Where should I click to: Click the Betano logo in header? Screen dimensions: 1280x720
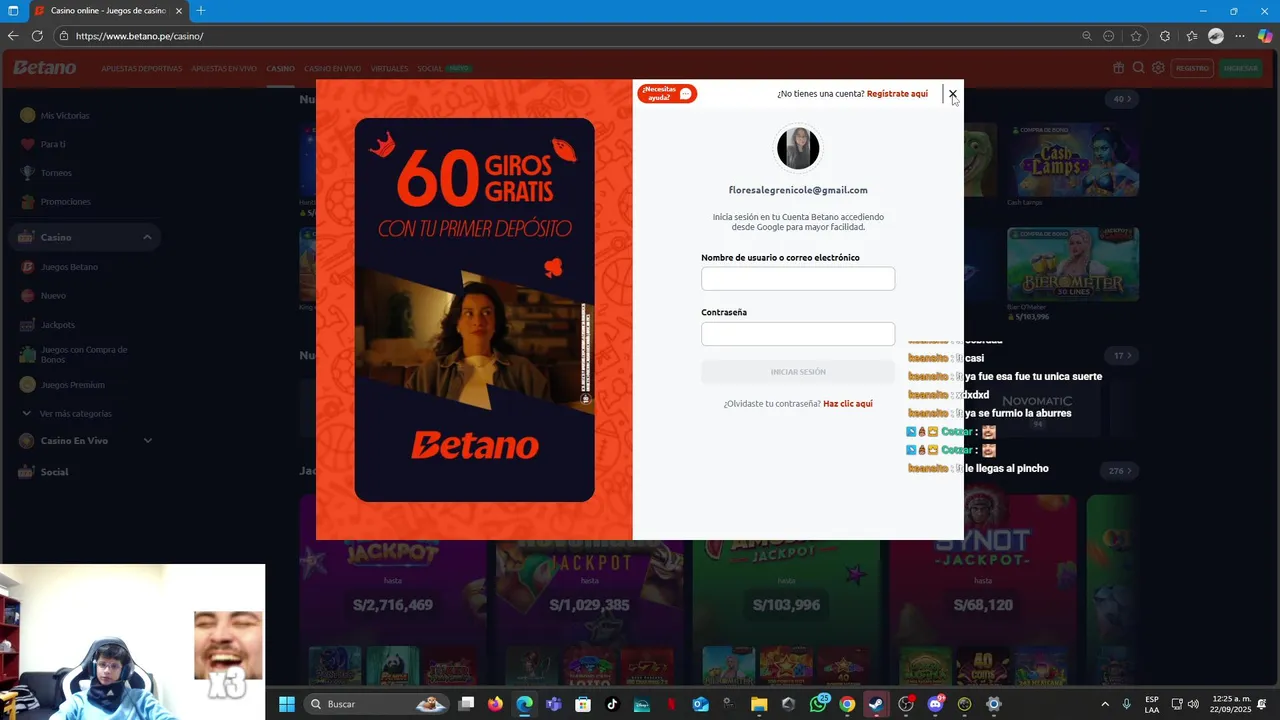coord(44,68)
